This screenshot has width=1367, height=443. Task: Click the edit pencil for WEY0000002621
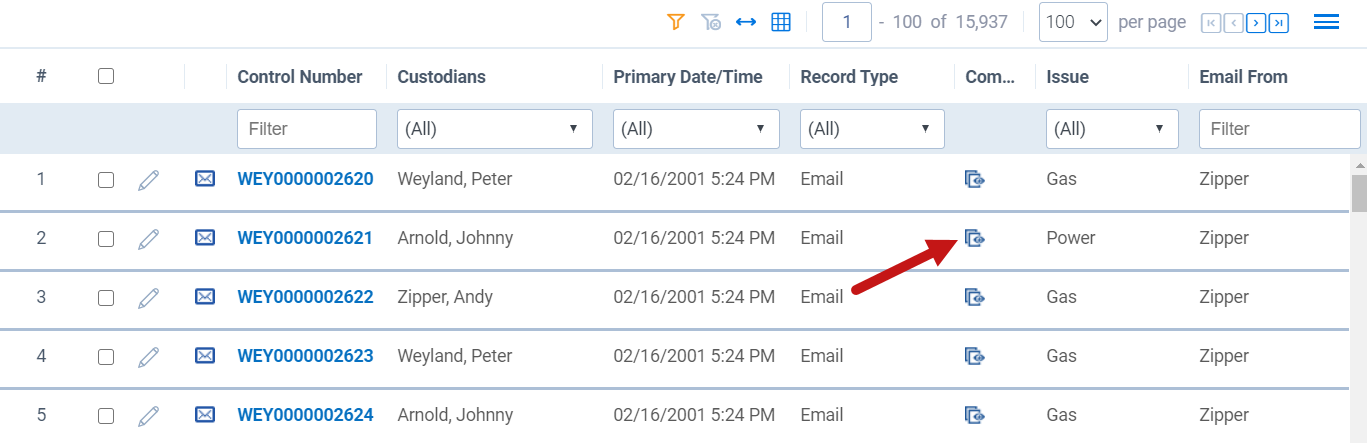(x=148, y=239)
